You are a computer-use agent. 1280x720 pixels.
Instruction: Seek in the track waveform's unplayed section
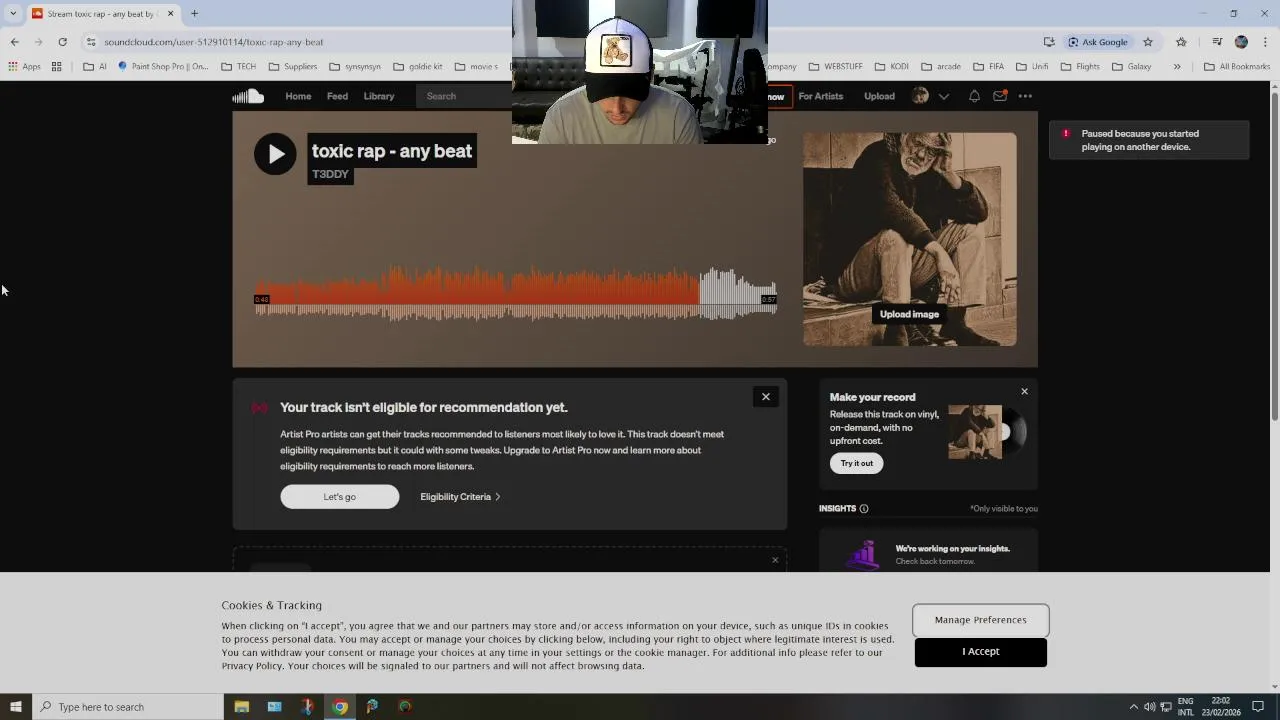(x=738, y=294)
